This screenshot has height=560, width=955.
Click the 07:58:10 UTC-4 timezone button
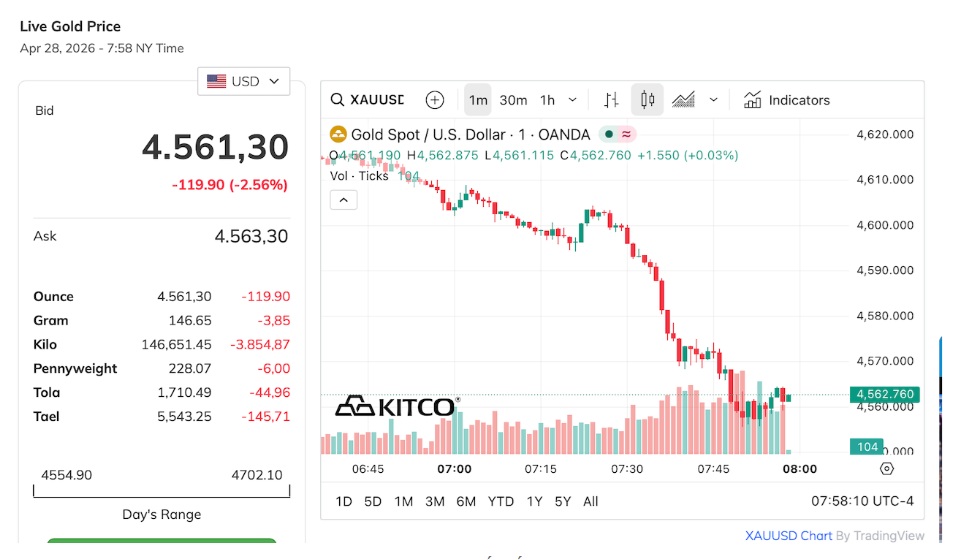pos(862,501)
